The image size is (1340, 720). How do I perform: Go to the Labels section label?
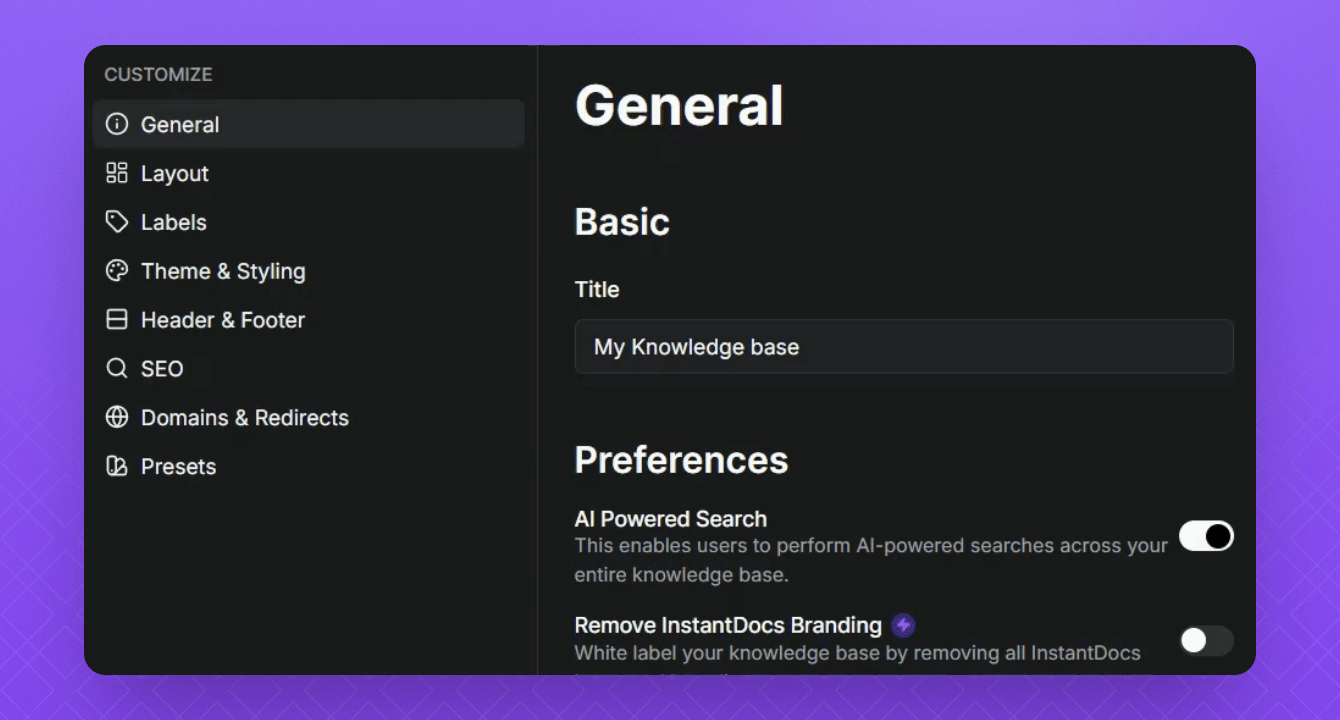(174, 223)
